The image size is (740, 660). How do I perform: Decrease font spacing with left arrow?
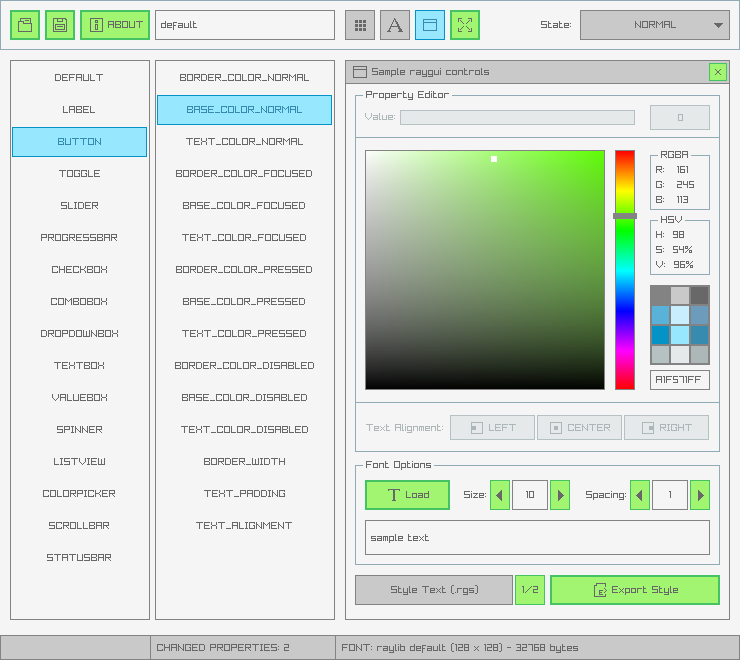[x=640, y=495]
